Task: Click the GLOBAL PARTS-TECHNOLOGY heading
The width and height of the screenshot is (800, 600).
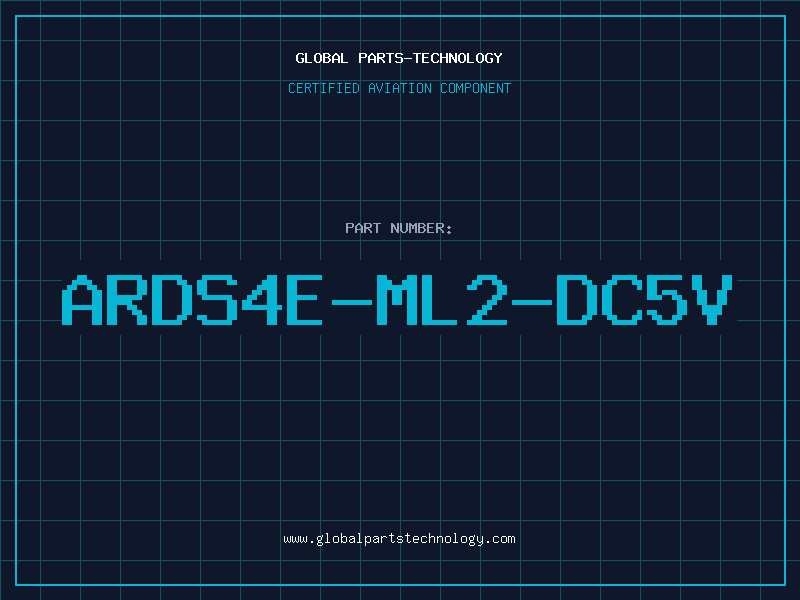Action: (399, 58)
